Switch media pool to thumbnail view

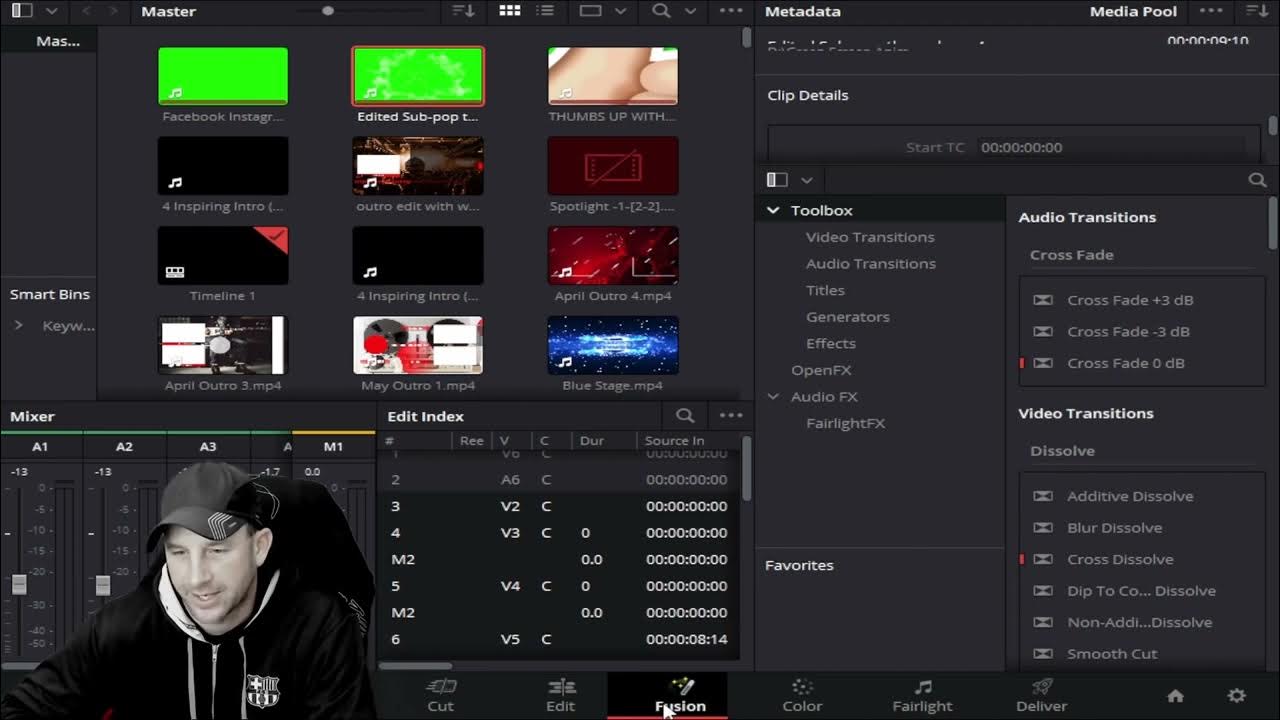(510, 11)
